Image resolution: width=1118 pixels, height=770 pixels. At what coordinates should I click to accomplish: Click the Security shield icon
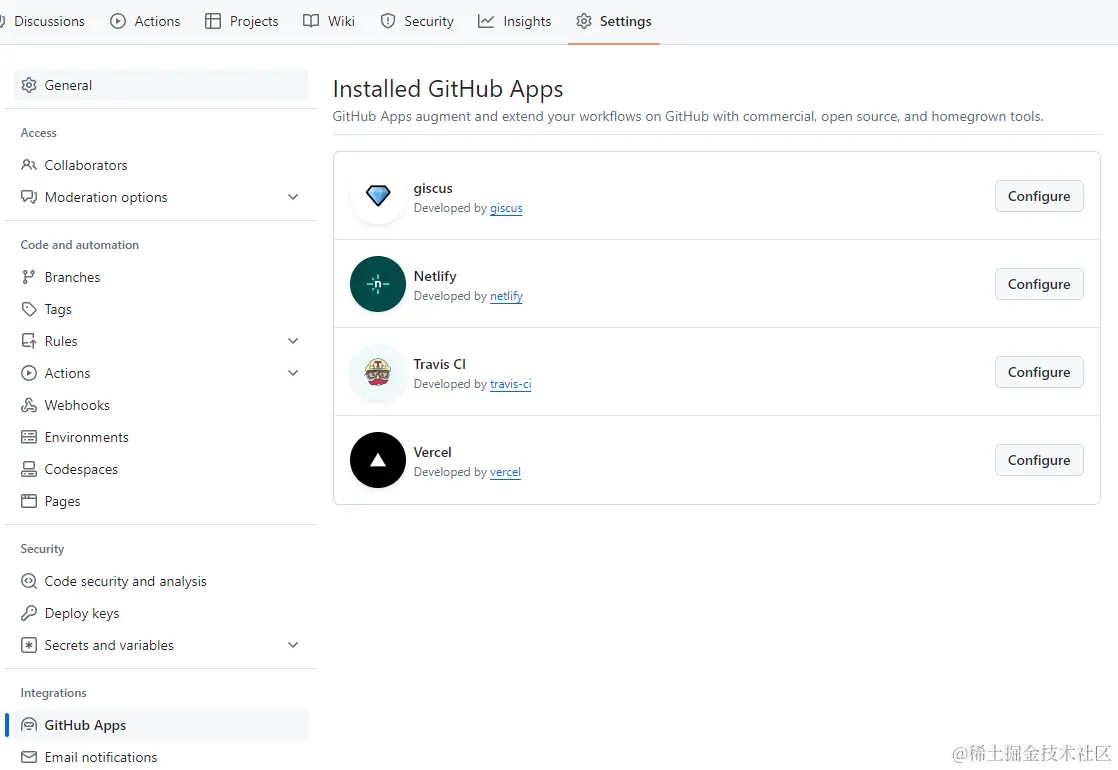[x=388, y=21]
